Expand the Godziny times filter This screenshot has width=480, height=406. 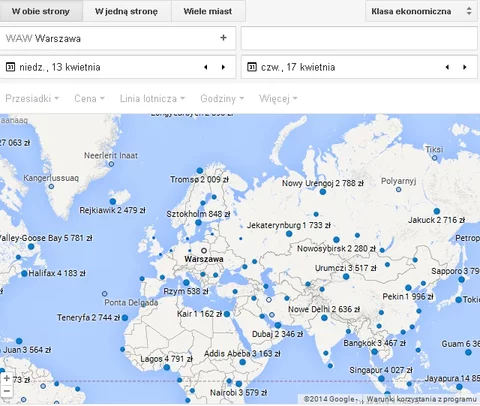(x=222, y=99)
